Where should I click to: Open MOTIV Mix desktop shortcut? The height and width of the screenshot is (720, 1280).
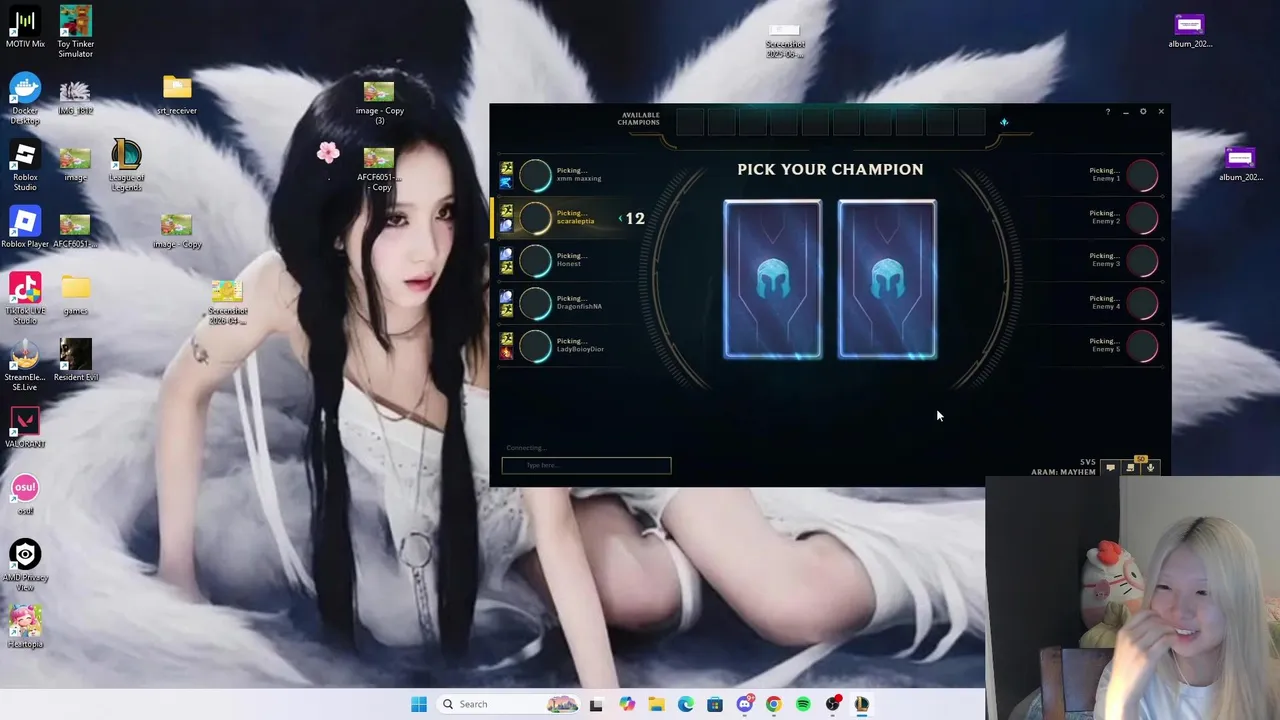coord(25,28)
